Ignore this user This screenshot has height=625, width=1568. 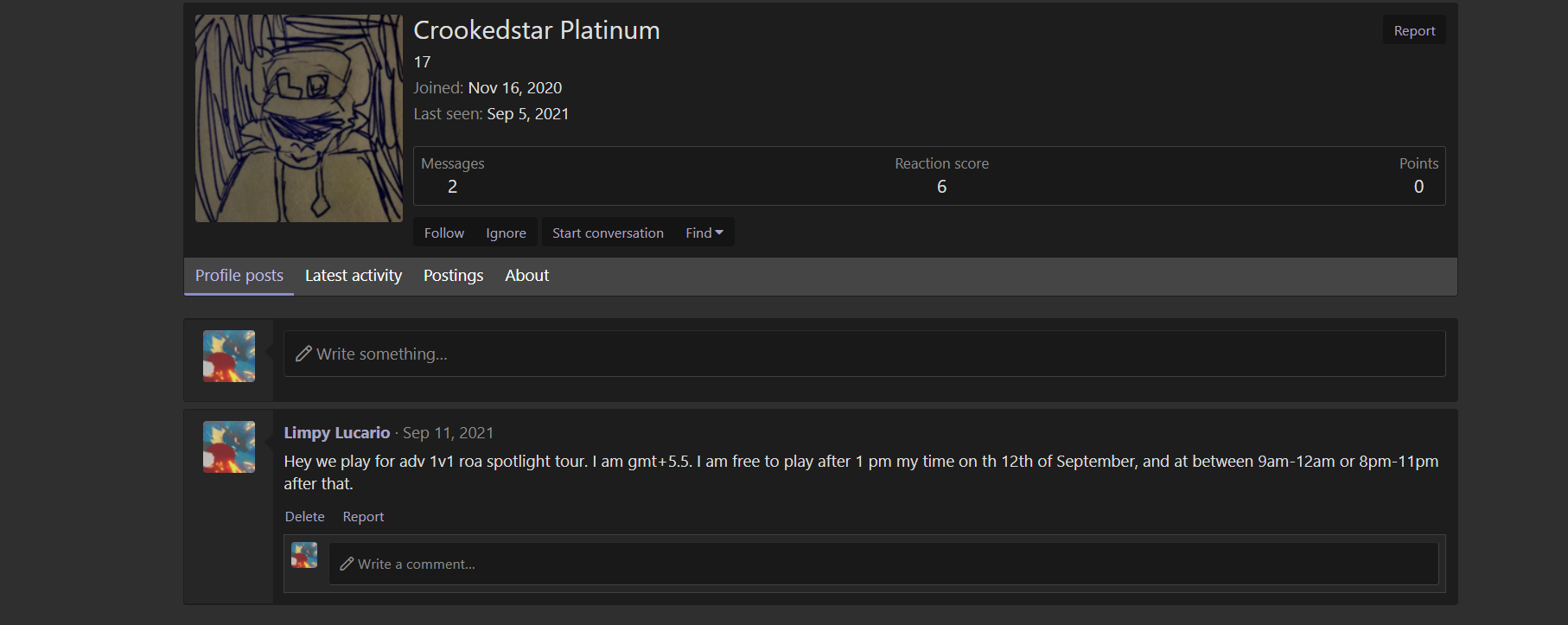[506, 233]
